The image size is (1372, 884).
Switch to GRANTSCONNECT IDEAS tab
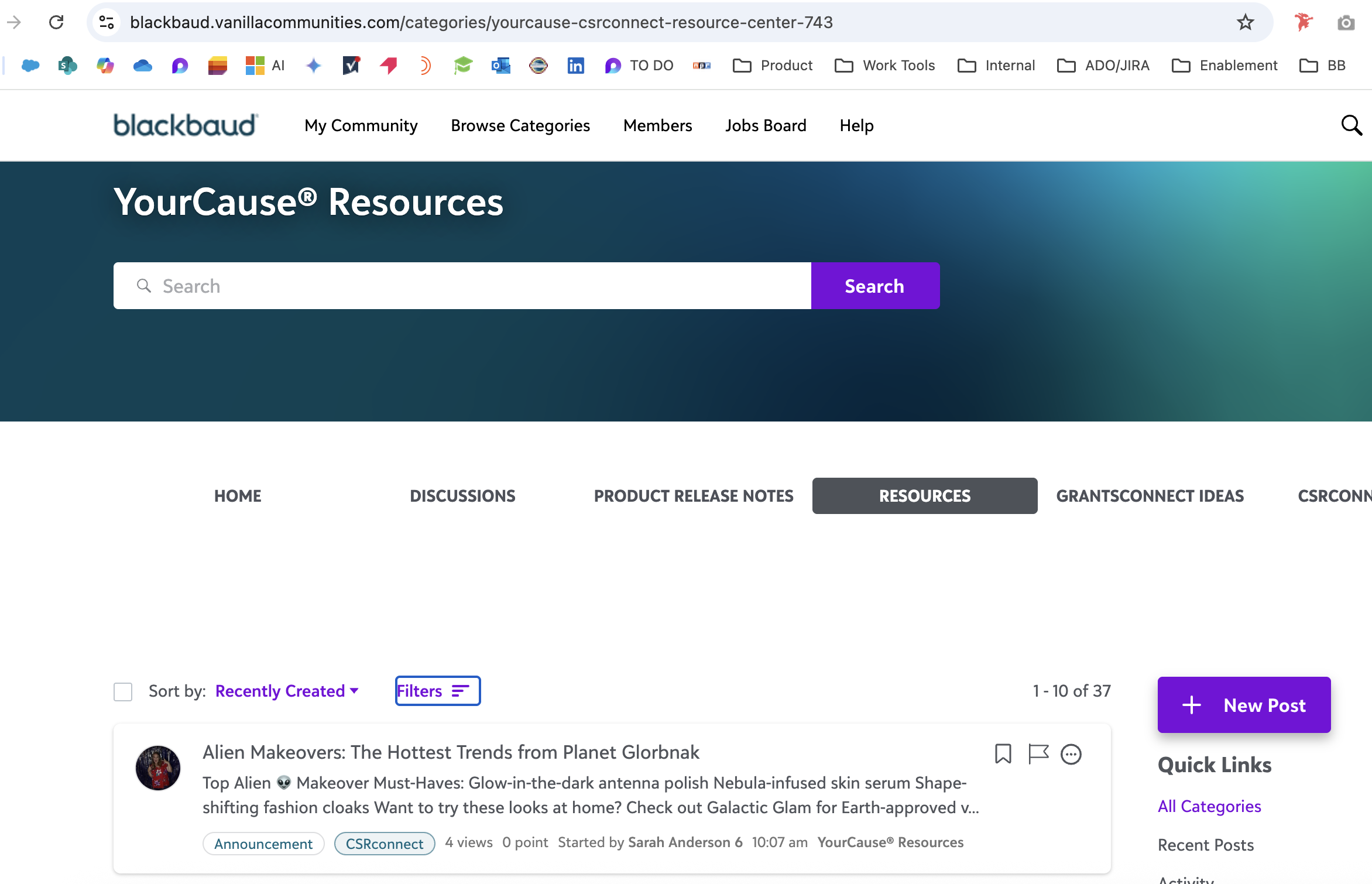(x=1150, y=496)
